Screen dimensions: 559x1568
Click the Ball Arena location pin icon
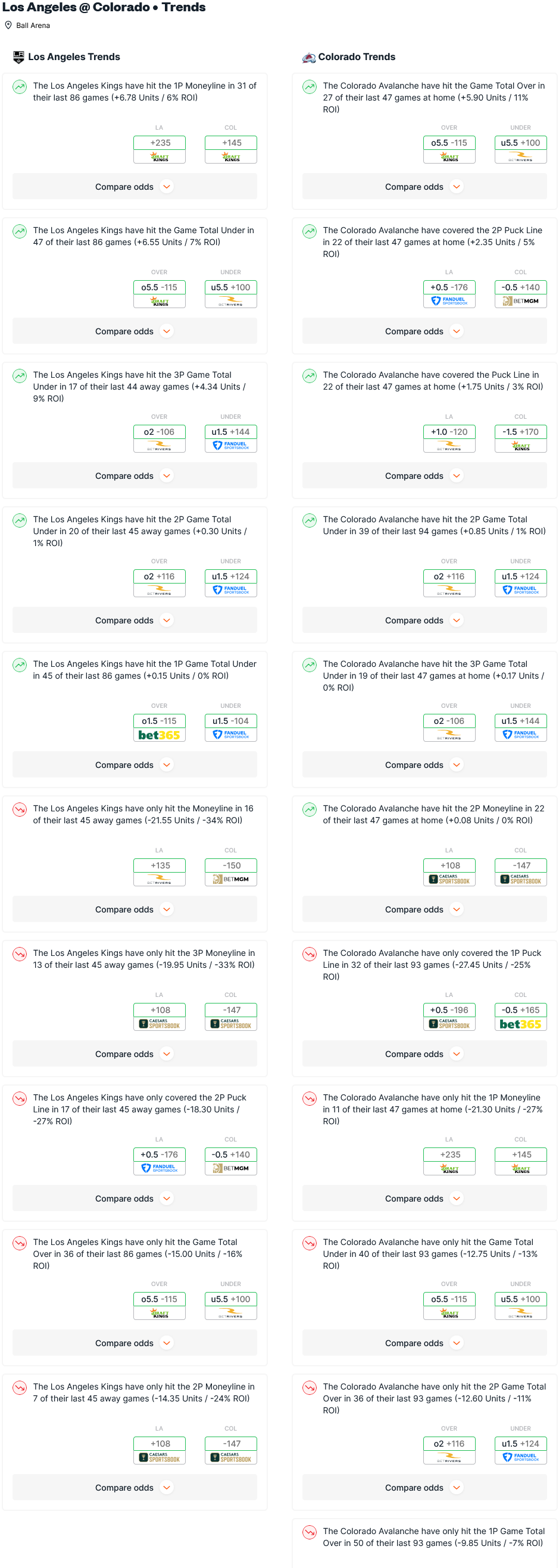8,25
